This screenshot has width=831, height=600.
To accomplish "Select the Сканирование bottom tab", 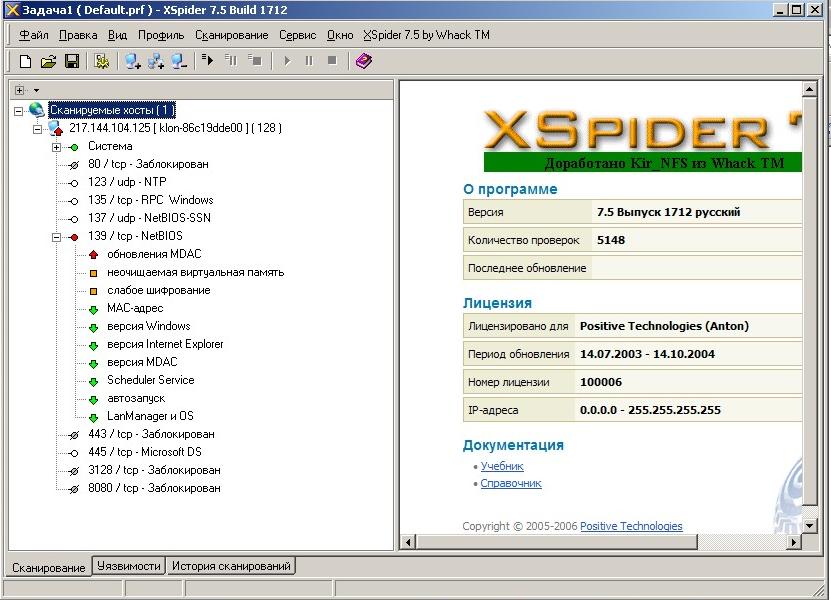I will coord(49,567).
